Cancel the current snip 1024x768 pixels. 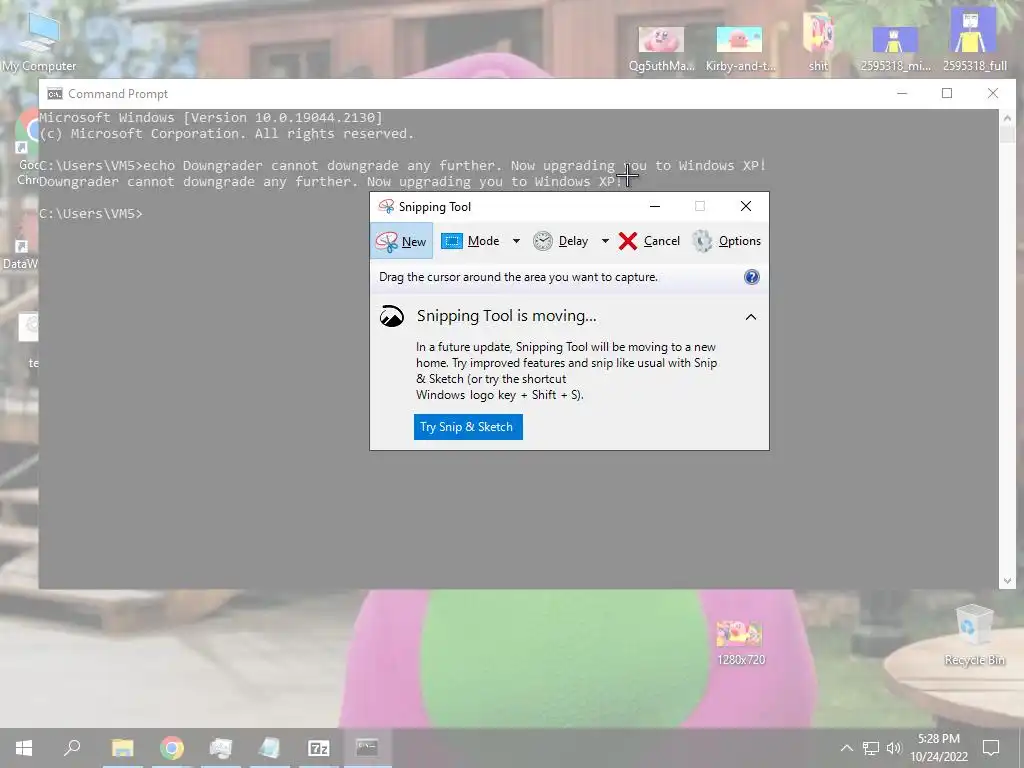pyautogui.click(x=649, y=241)
